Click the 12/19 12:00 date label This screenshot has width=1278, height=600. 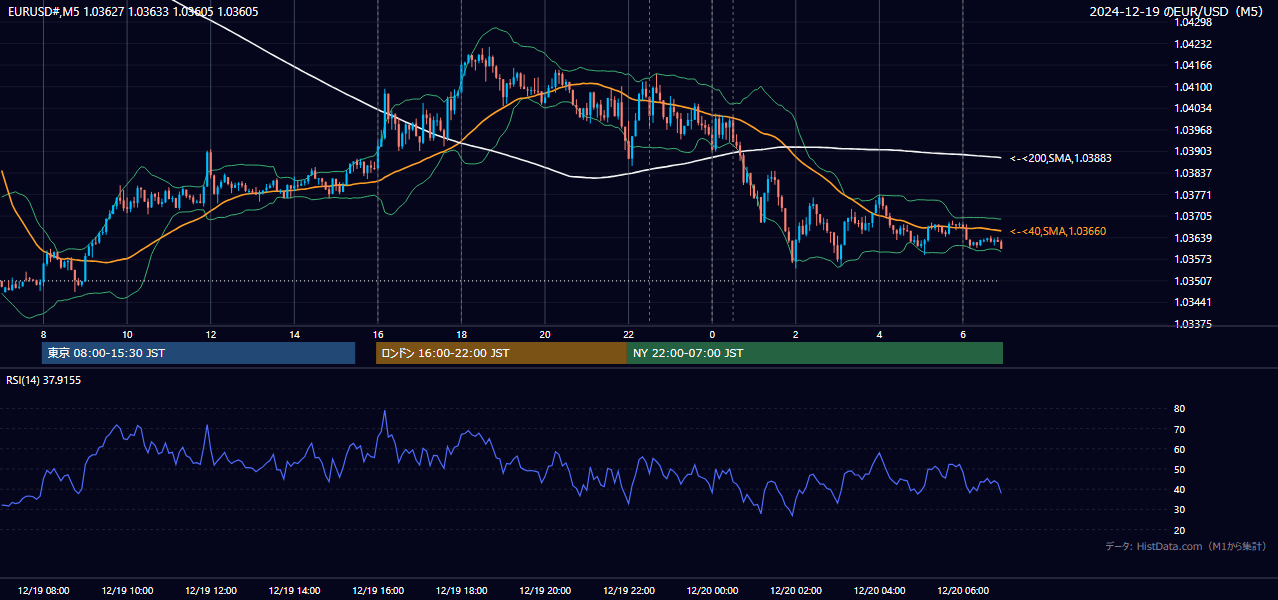211,591
